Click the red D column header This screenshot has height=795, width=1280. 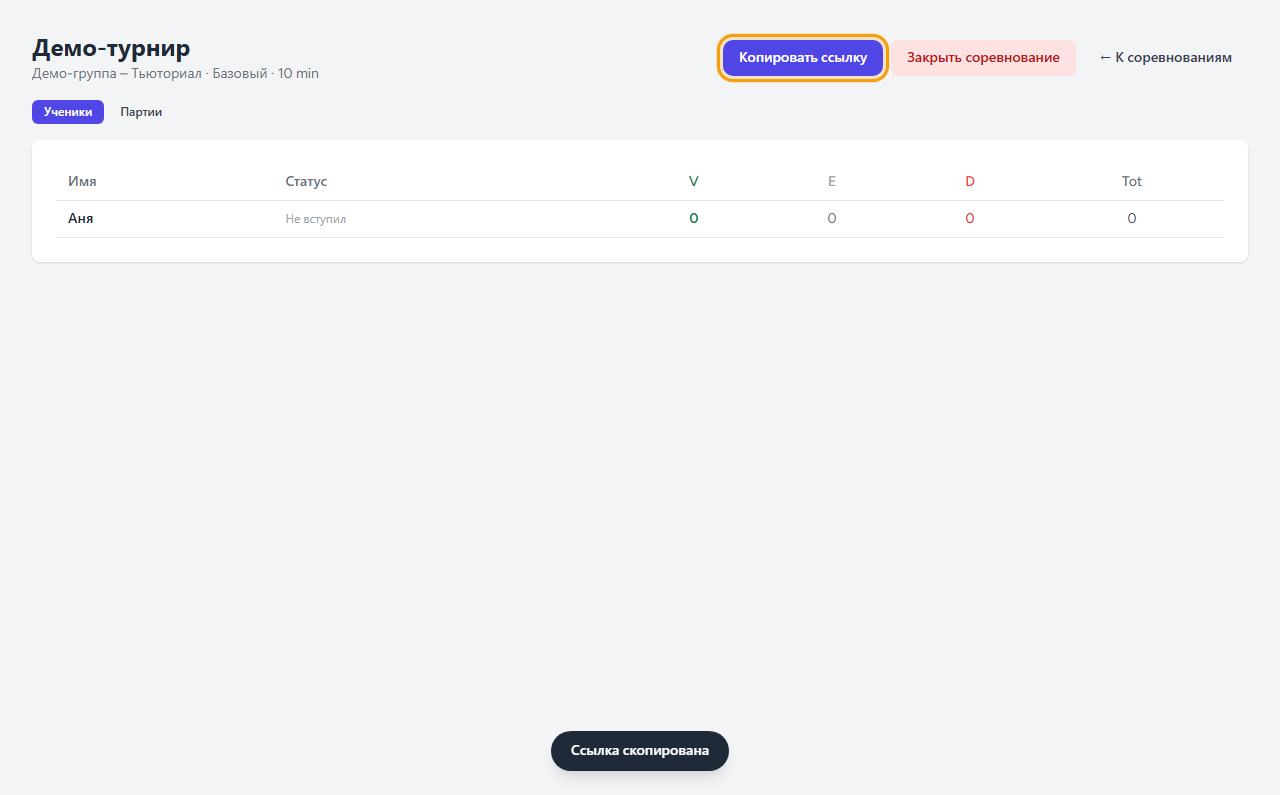click(x=970, y=181)
